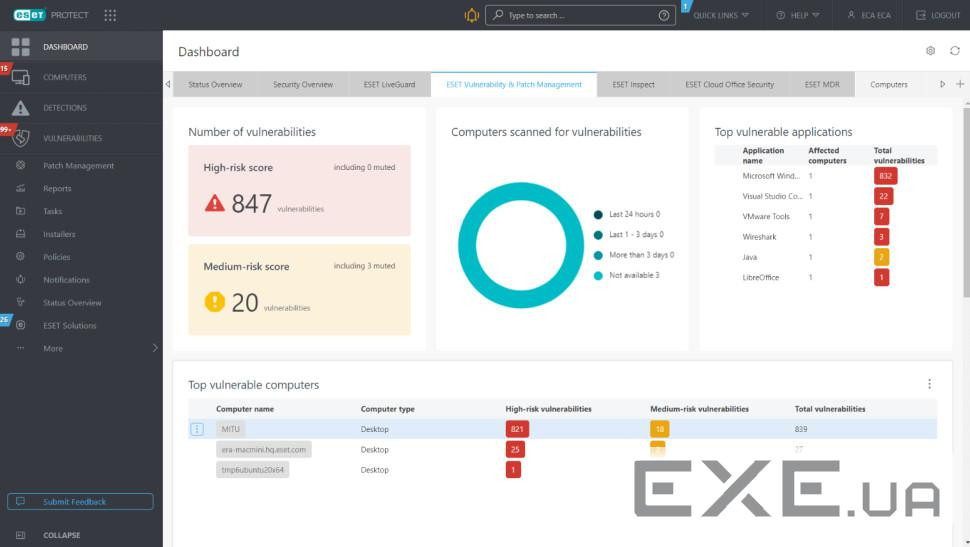Open the MITU row context menu icon
This screenshot has width=970, height=547.
(197, 429)
